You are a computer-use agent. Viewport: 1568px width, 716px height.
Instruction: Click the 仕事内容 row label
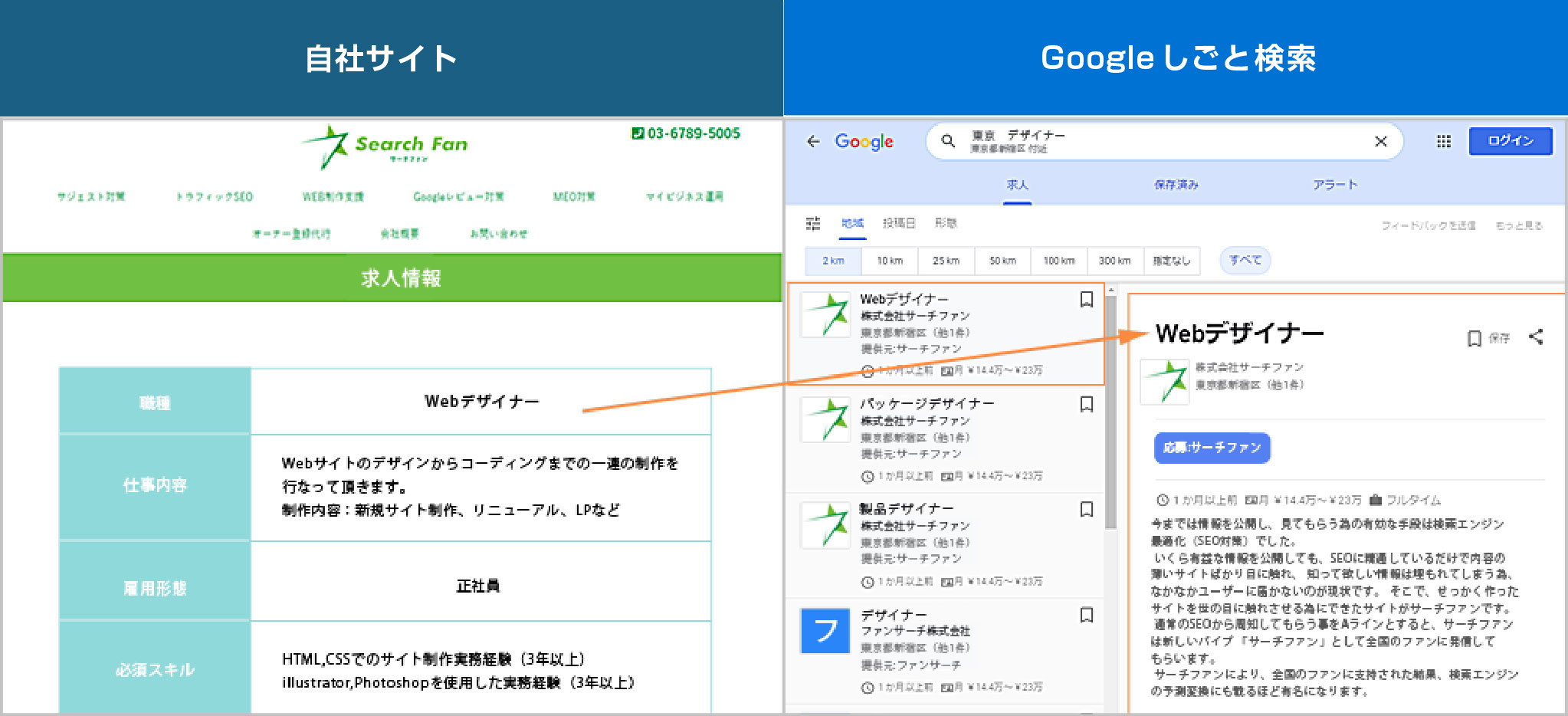pyautogui.click(x=155, y=485)
